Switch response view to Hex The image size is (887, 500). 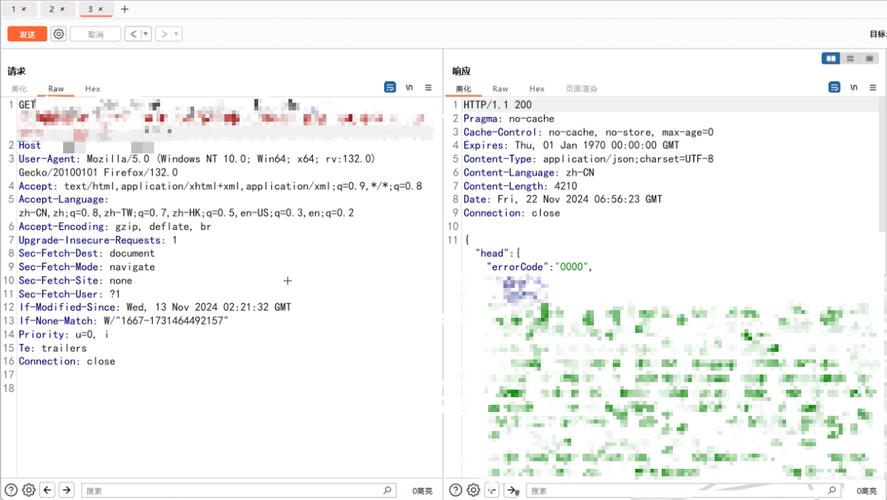point(537,89)
